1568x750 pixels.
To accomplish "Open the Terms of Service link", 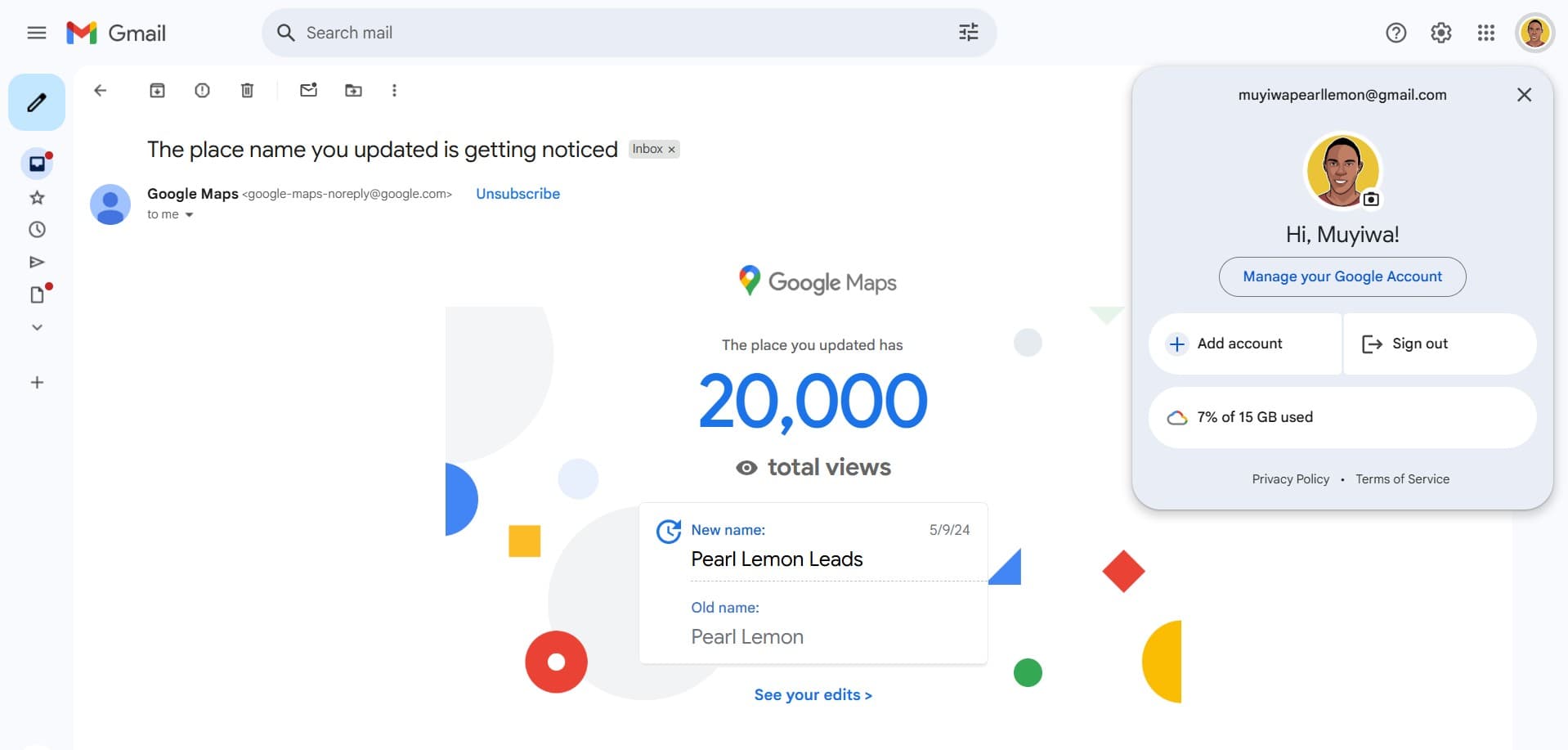I will pyautogui.click(x=1402, y=479).
